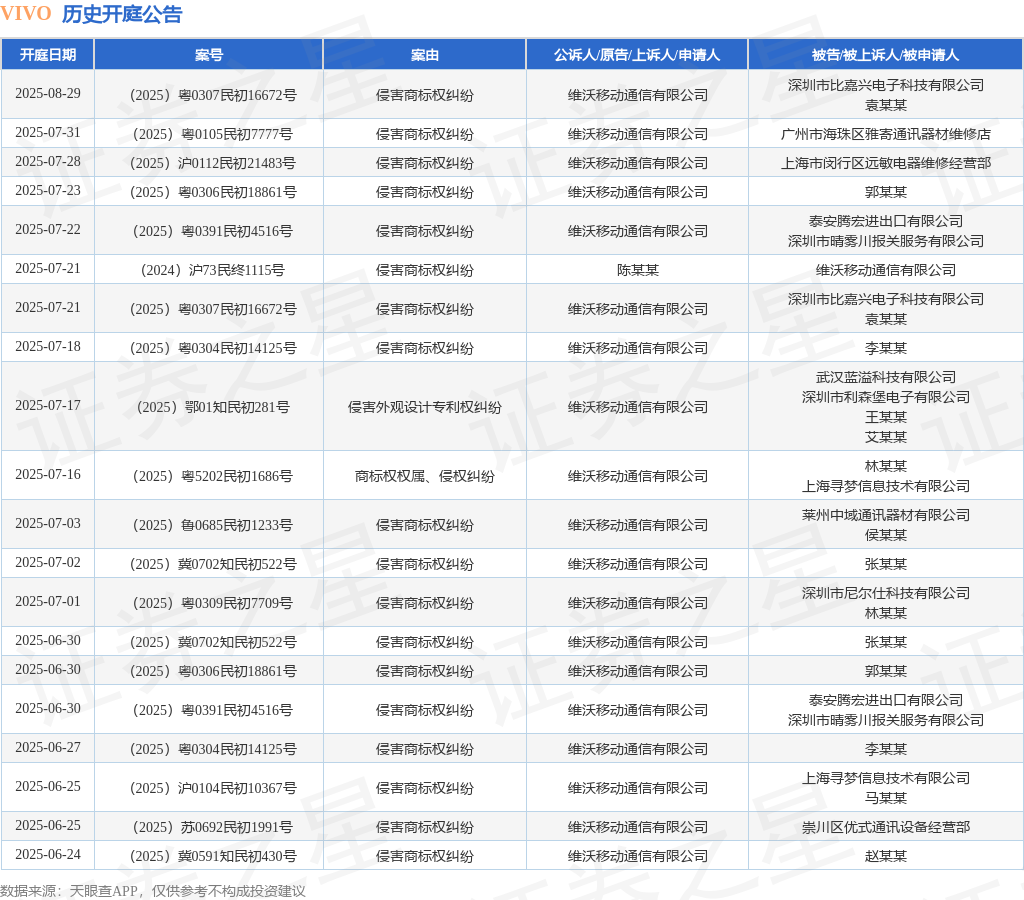Select the date 2025-07-01

[48, 601]
